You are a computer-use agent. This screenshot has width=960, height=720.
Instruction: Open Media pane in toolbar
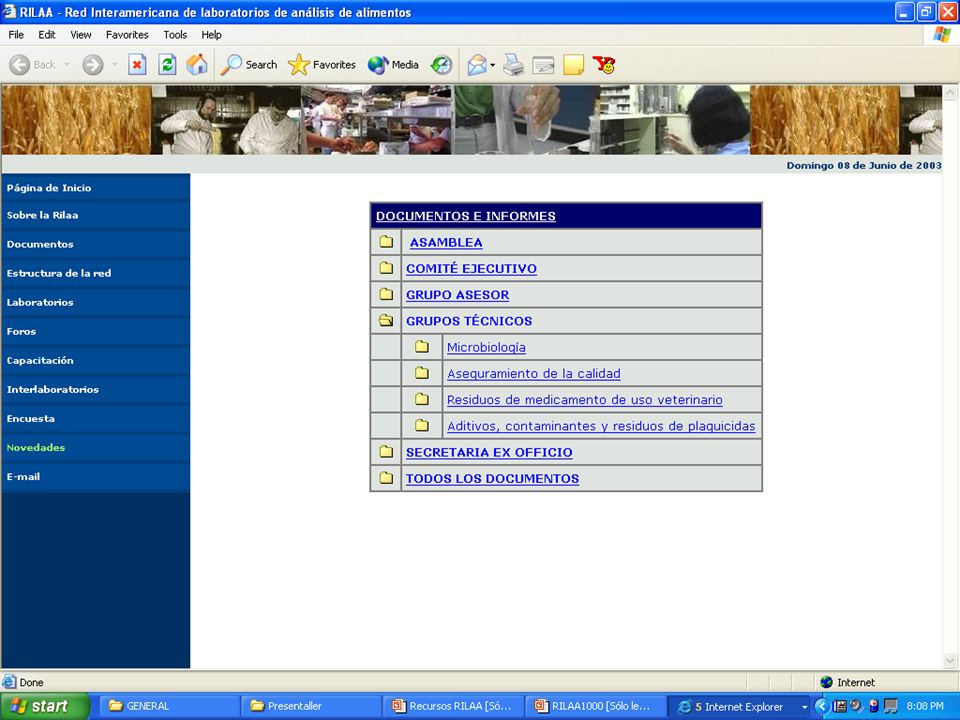coord(393,64)
